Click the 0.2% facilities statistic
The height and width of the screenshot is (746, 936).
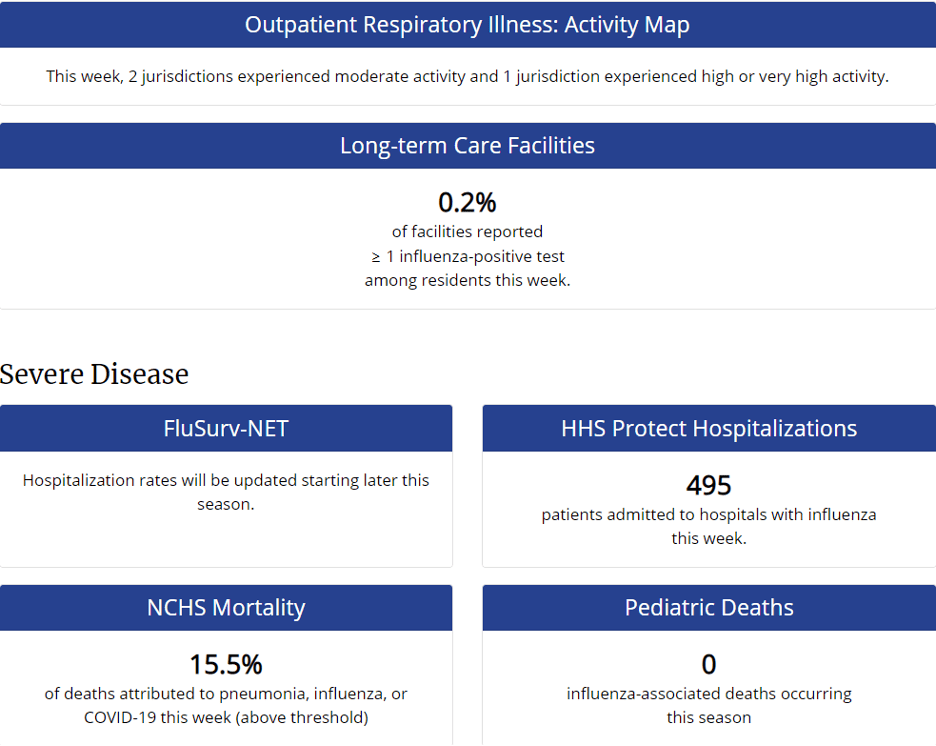467,203
